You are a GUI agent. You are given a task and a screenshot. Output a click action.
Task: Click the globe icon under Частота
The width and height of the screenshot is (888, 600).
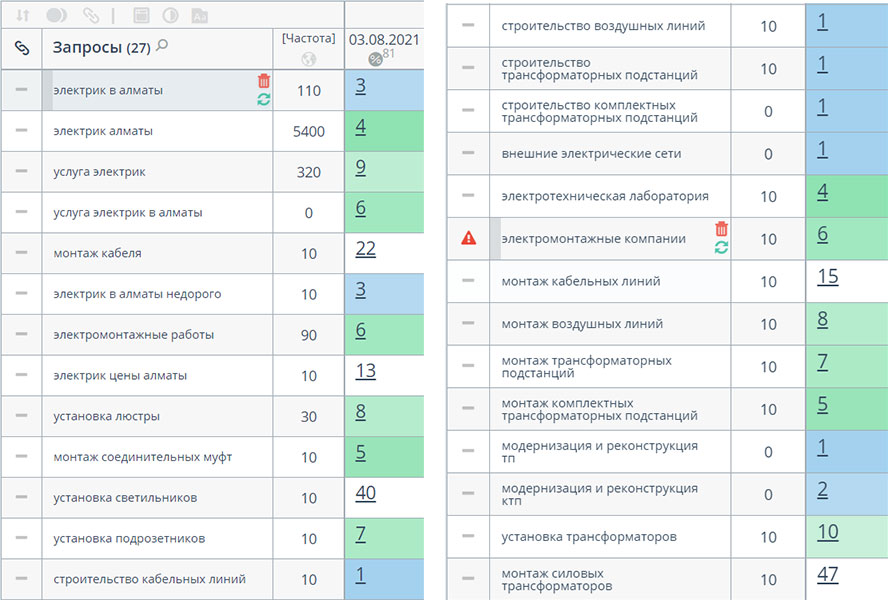[308, 58]
